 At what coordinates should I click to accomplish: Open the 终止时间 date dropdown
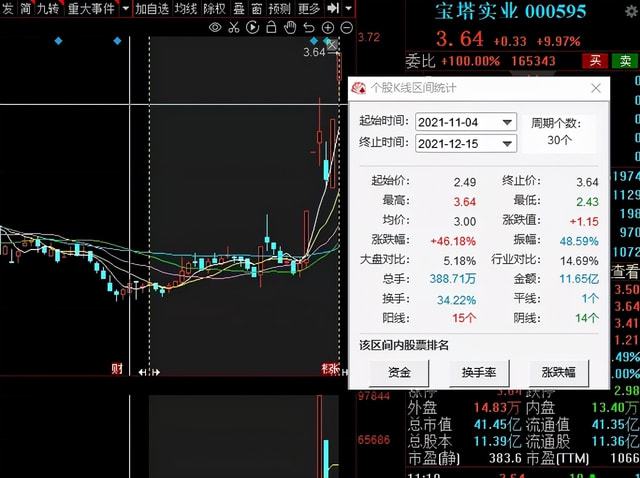[x=507, y=144]
